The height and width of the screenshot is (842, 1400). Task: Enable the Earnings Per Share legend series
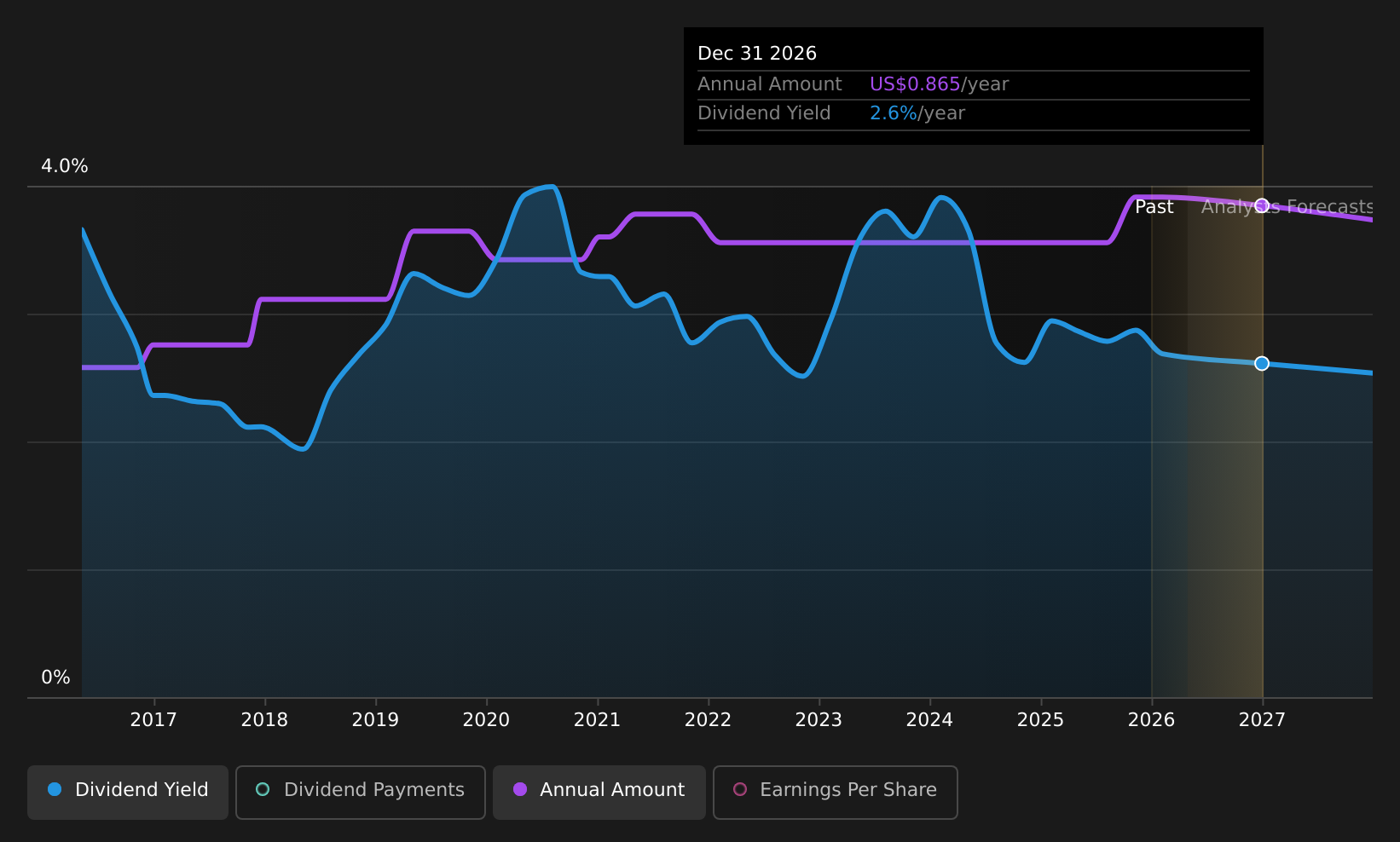[836, 792]
